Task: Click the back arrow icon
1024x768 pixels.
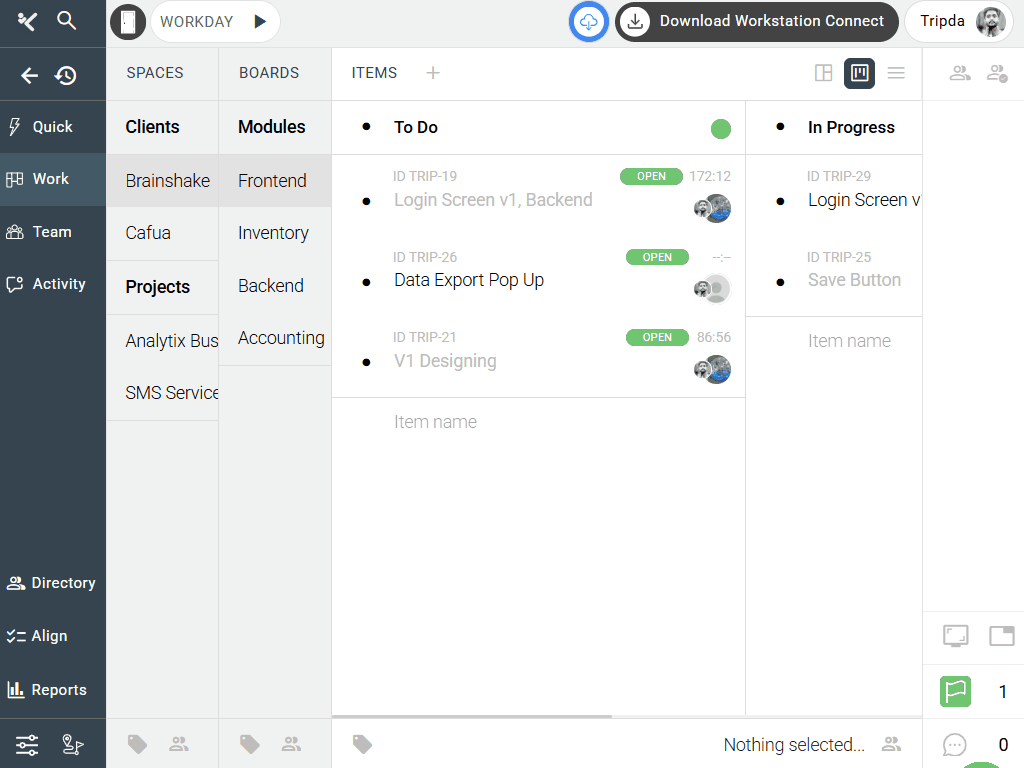Action: coord(30,75)
